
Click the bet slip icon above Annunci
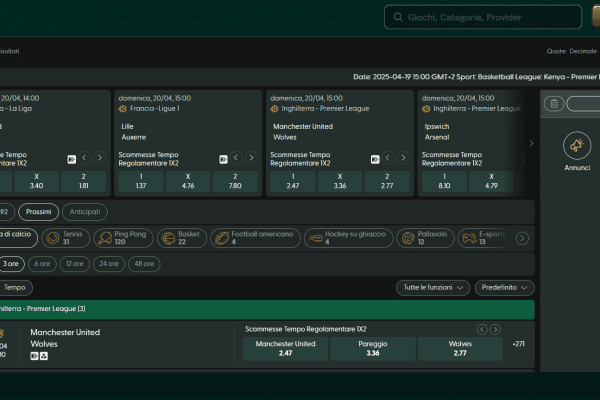point(554,104)
